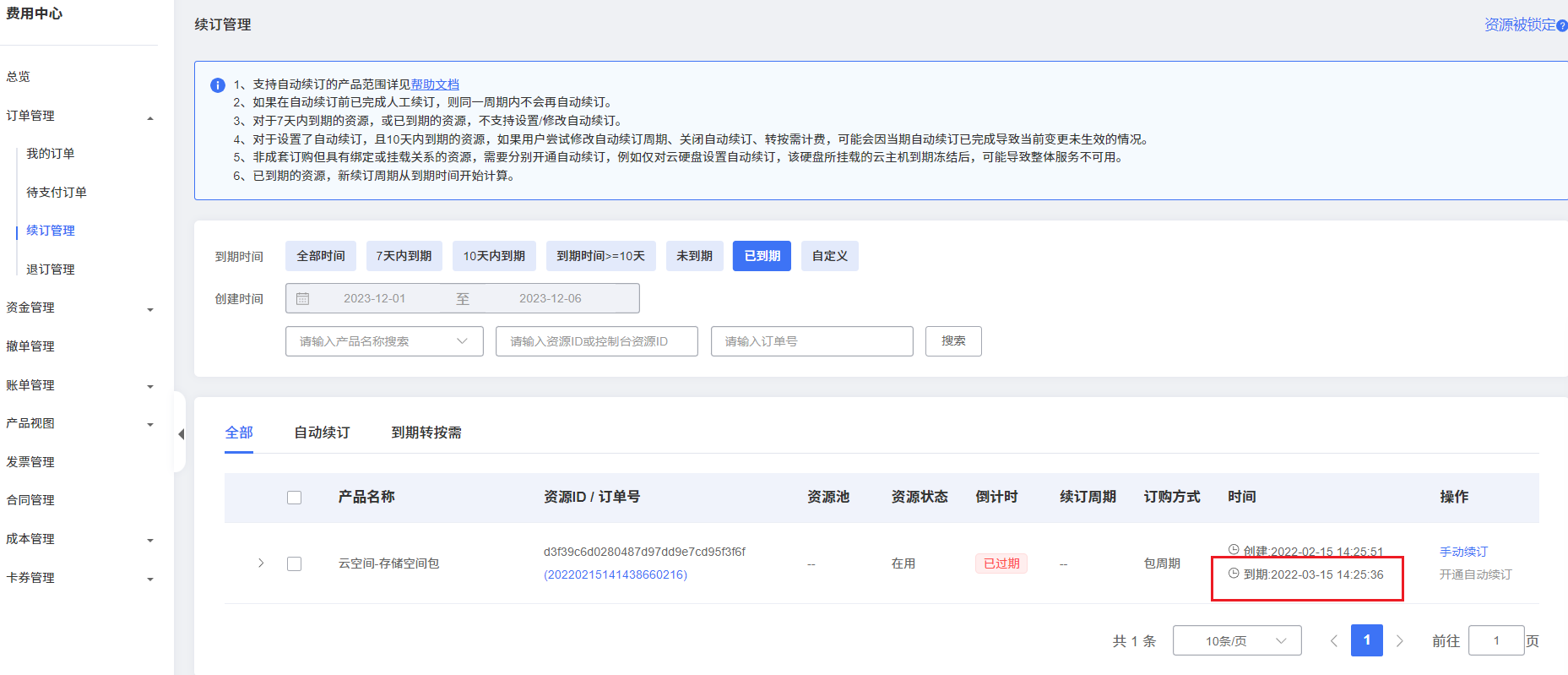The height and width of the screenshot is (675, 1568).
Task: Select the 已到期 expiry filter
Action: [762, 256]
